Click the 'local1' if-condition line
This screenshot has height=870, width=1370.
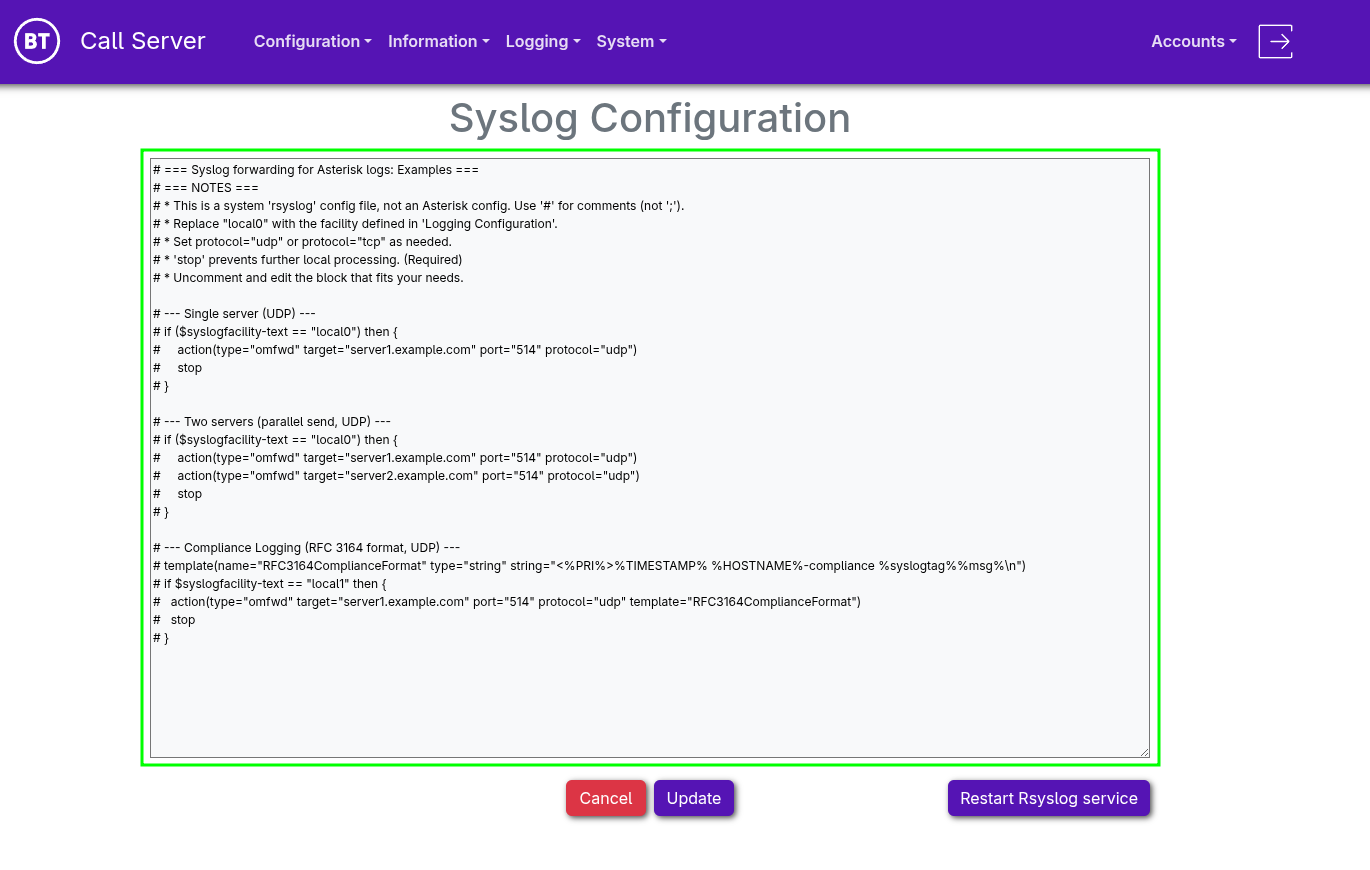[269, 584]
